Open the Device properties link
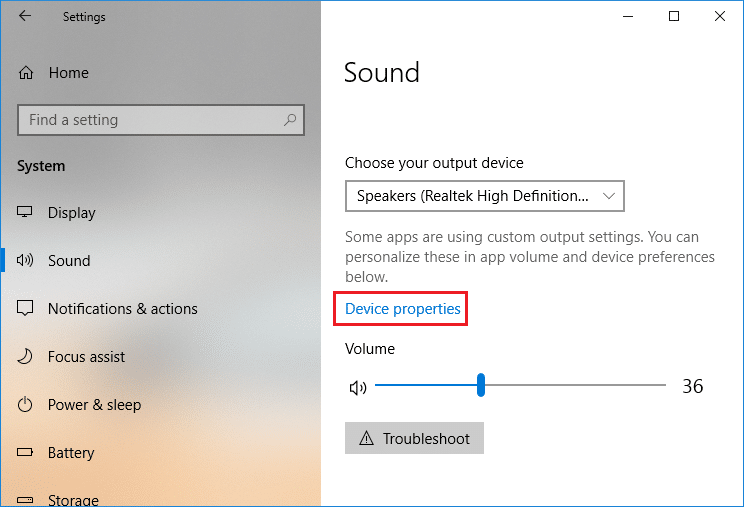744x507 pixels. [402, 309]
